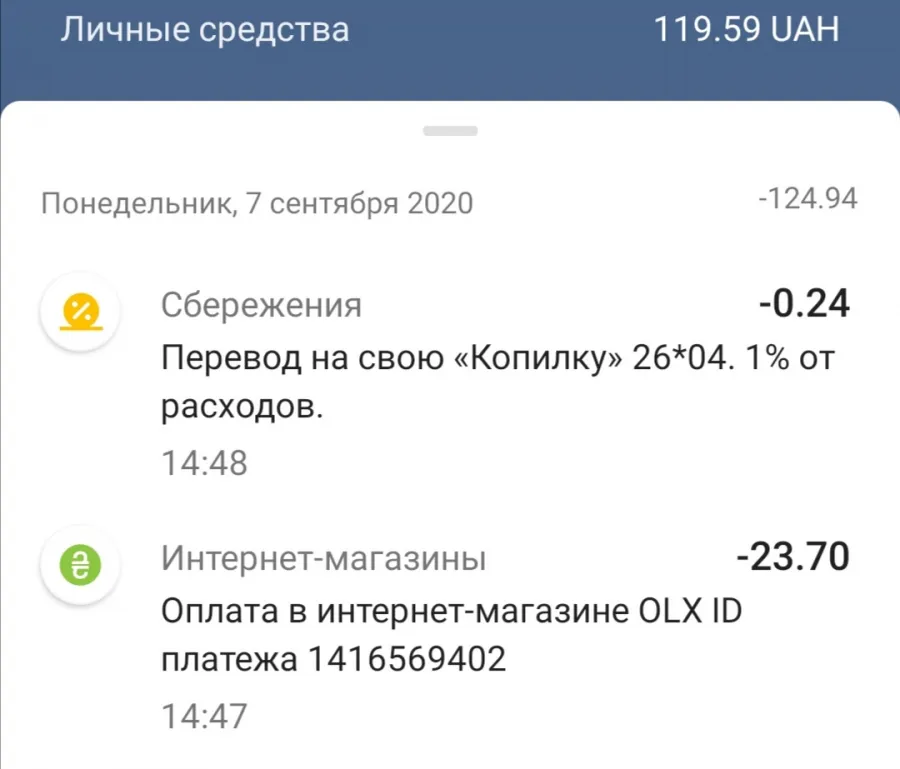Open the Интернет-магазины transaction category label
The image size is (900, 769).
click(x=323, y=558)
